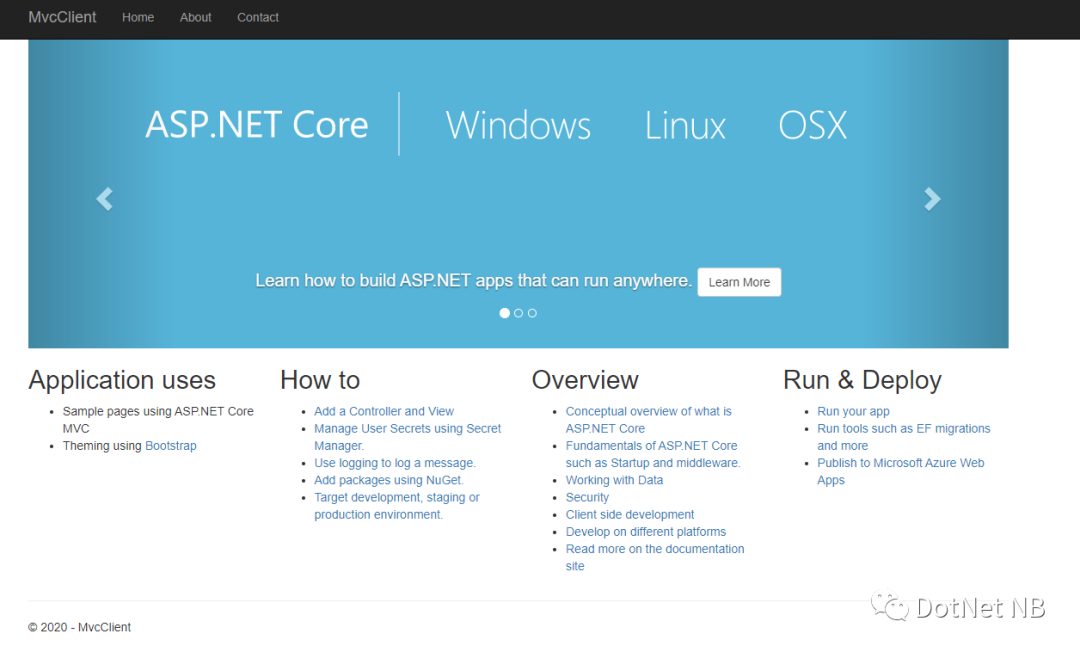1080x652 pixels.
Task: Click the OSX banner text
Action: [x=813, y=125]
